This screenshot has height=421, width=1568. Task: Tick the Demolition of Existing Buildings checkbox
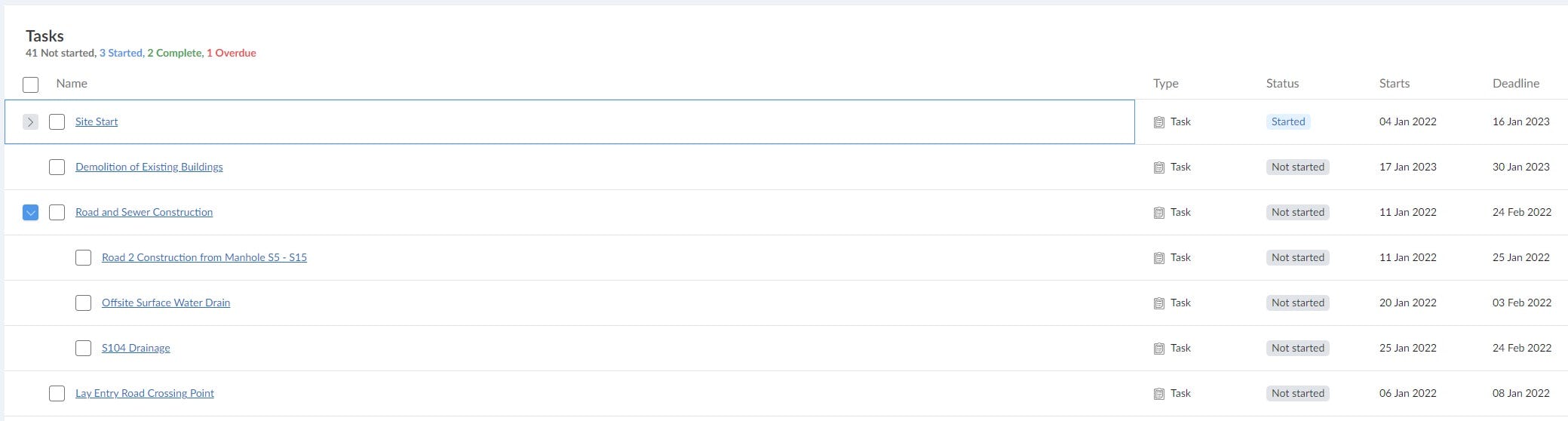57,167
